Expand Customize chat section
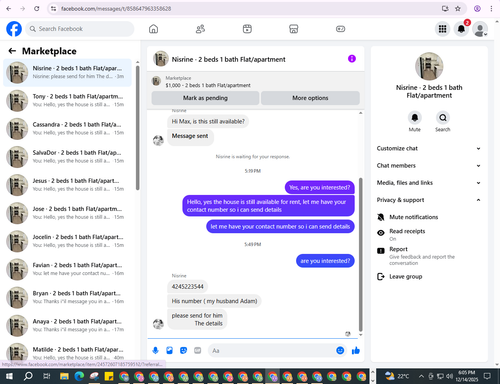 pyautogui.click(x=429, y=148)
